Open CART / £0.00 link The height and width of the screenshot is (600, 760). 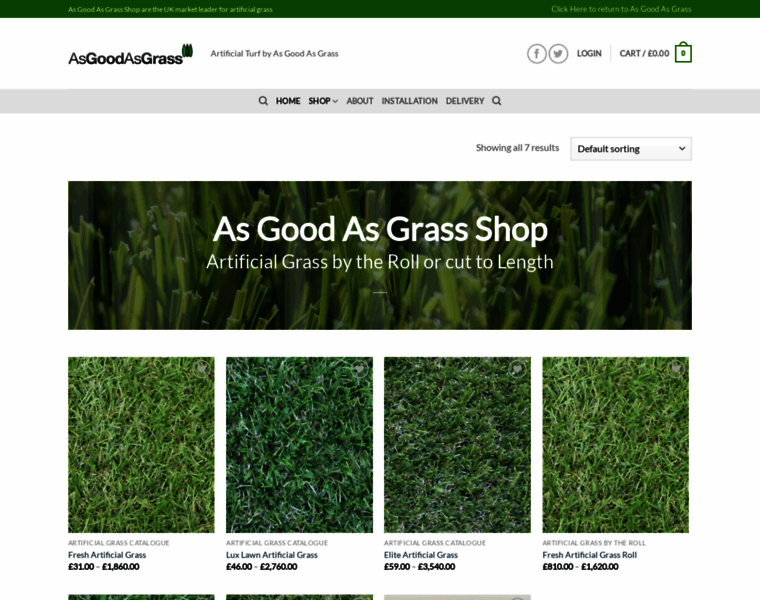(x=644, y=53)
